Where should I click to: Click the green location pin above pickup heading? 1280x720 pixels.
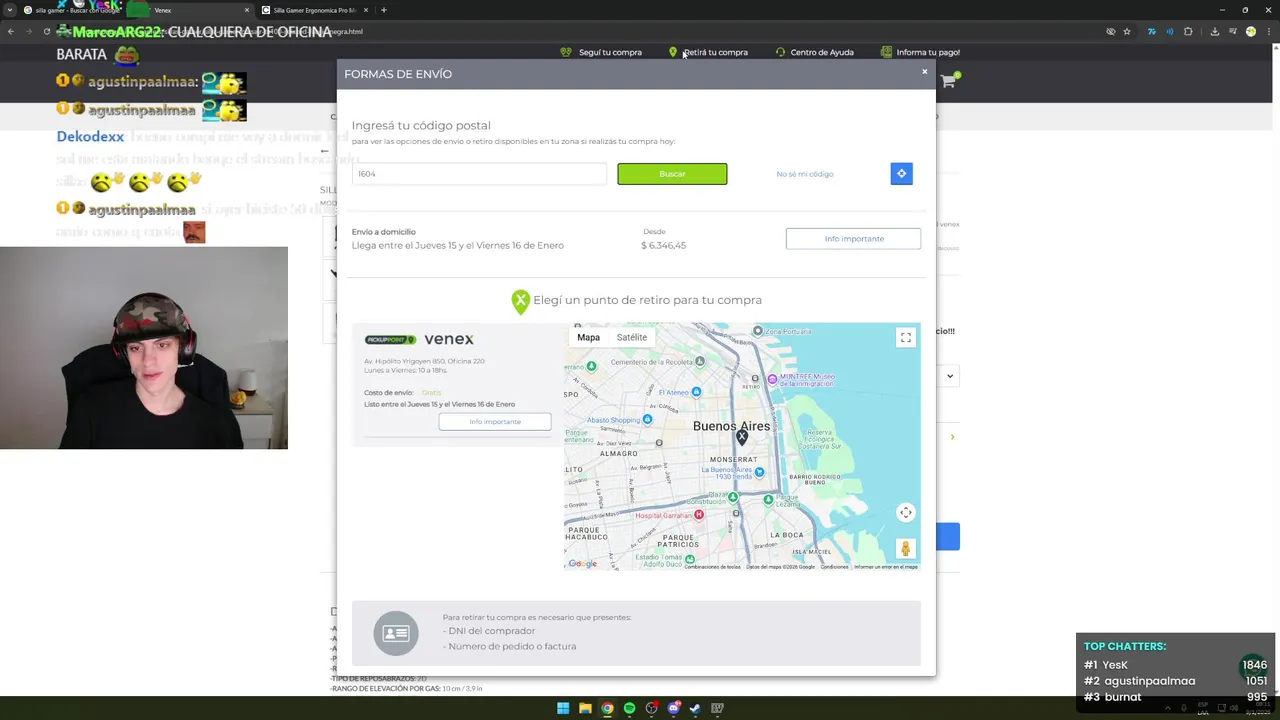(520, 302)
